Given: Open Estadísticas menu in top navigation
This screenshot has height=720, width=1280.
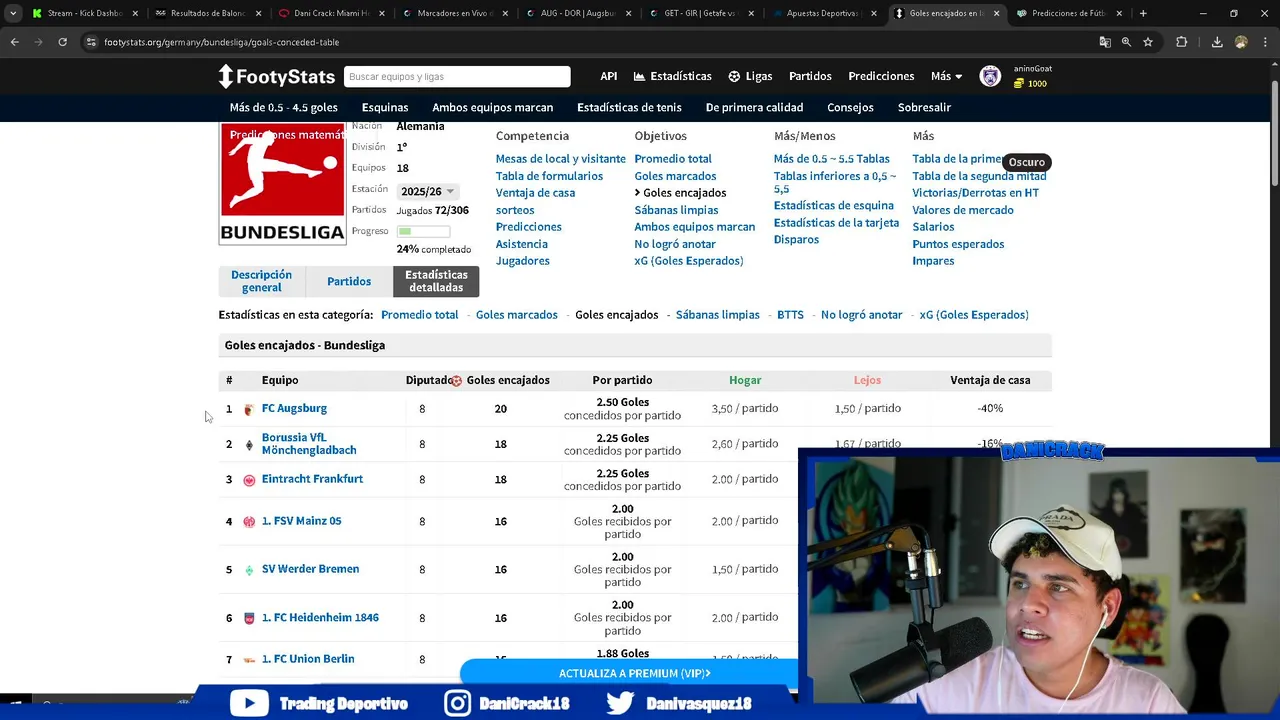Looking at the screenshot, I should click(672, 76).
